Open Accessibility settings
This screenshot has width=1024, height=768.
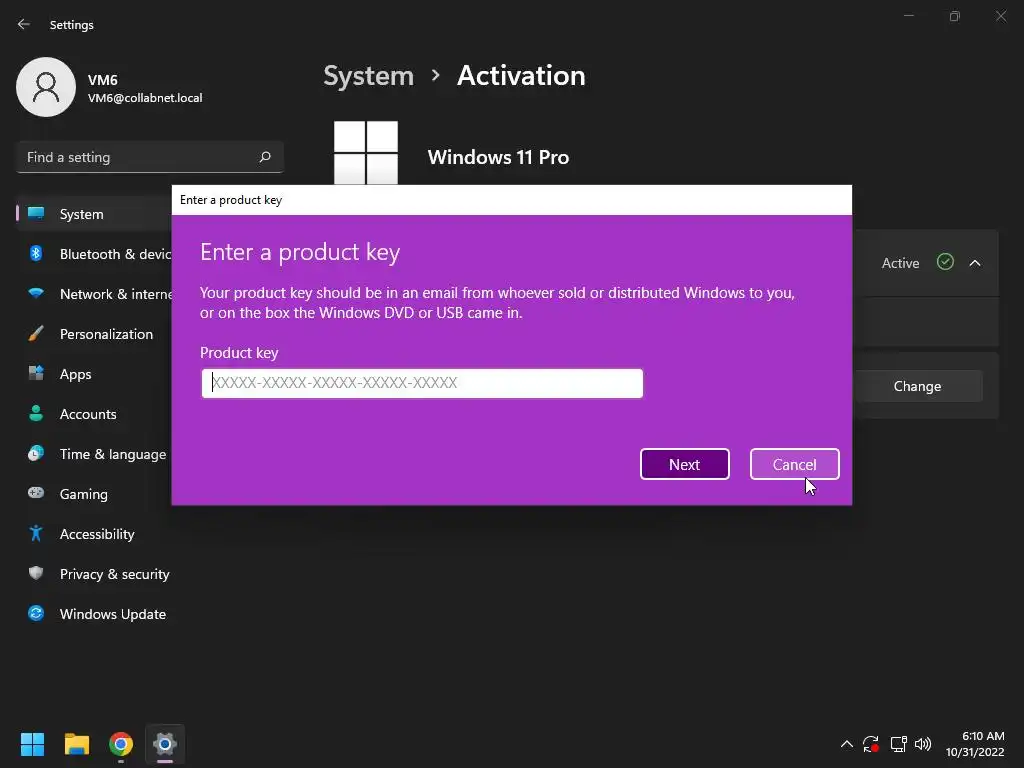[95, 534]
